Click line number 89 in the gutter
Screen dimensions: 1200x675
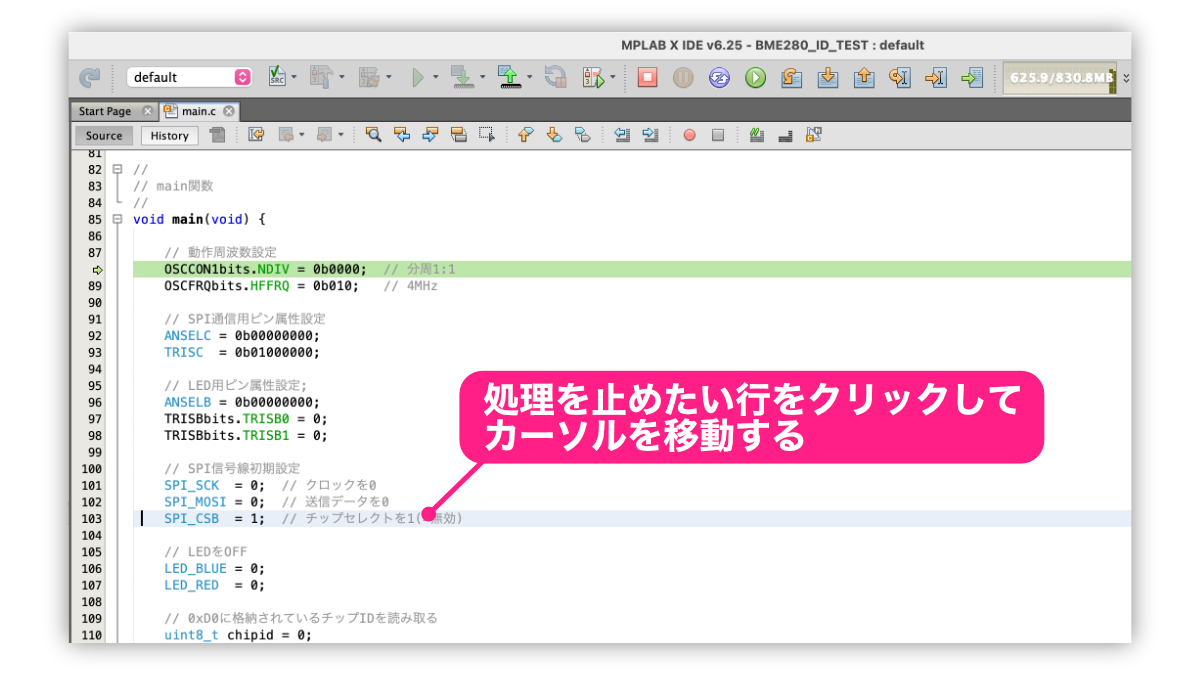95,285
